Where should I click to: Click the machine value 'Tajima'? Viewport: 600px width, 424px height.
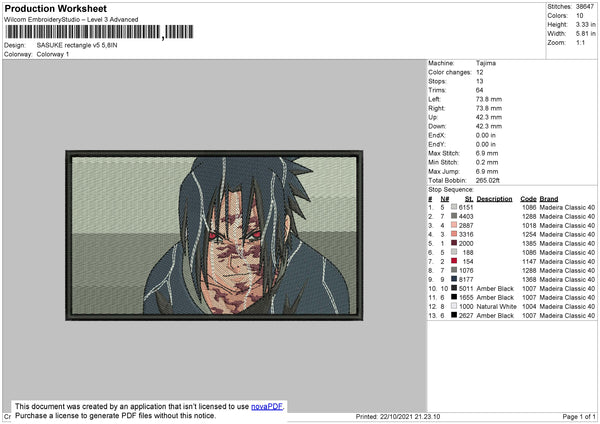(486, 63)
